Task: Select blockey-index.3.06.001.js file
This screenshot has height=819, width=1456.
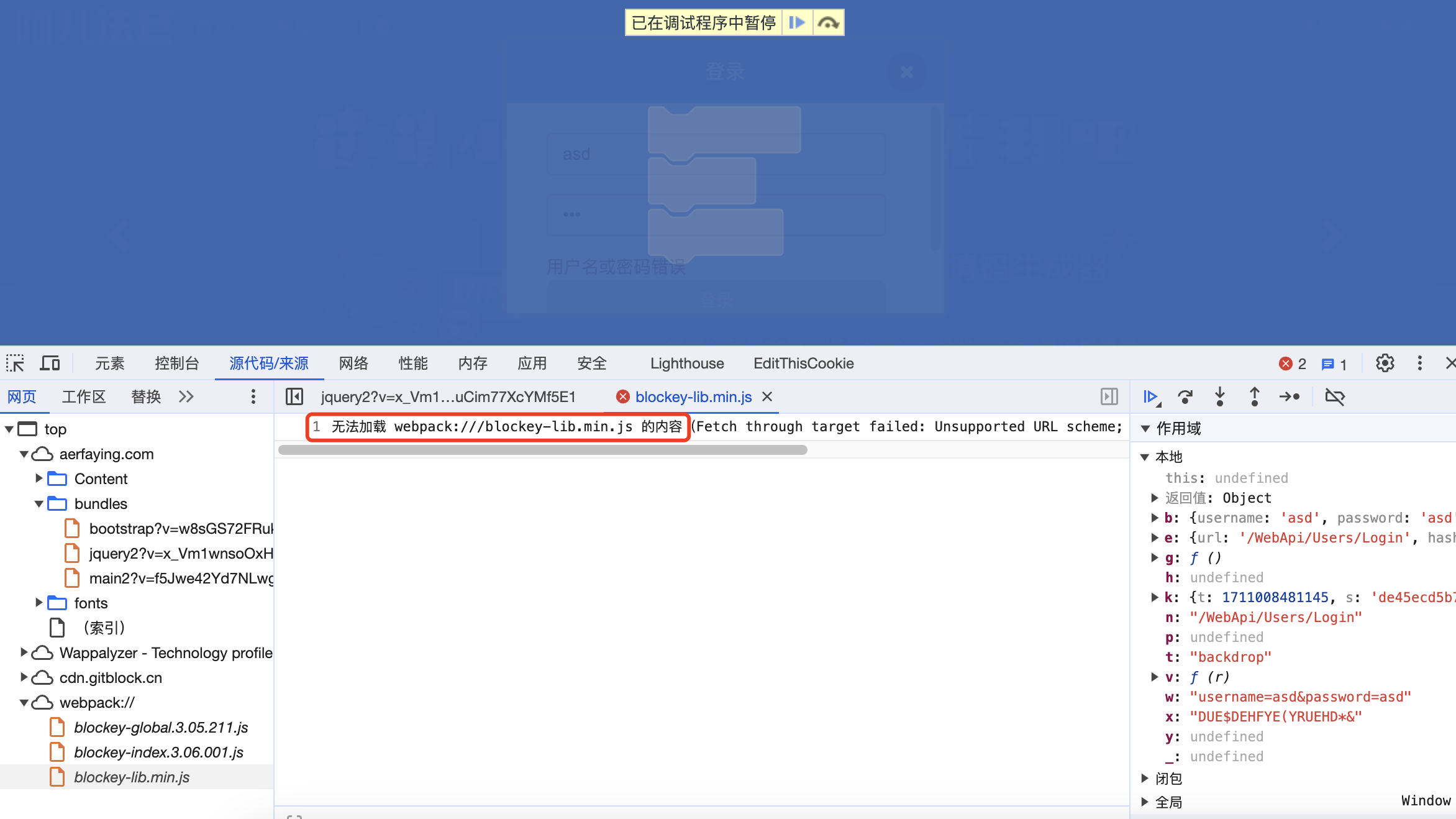Action: 158,753
